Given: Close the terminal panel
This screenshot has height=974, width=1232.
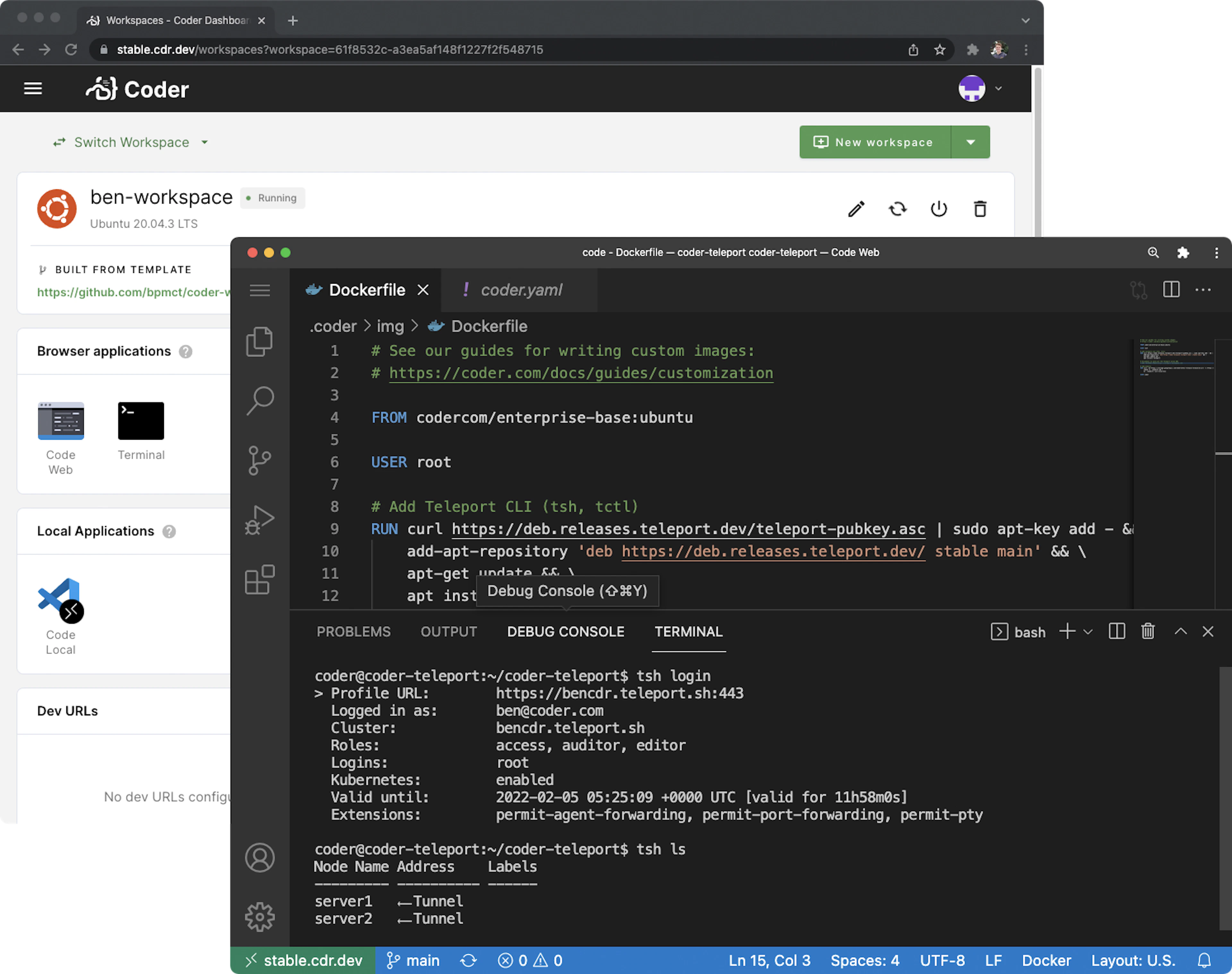Looking at the screenshot, I should tap(1208, 631).
